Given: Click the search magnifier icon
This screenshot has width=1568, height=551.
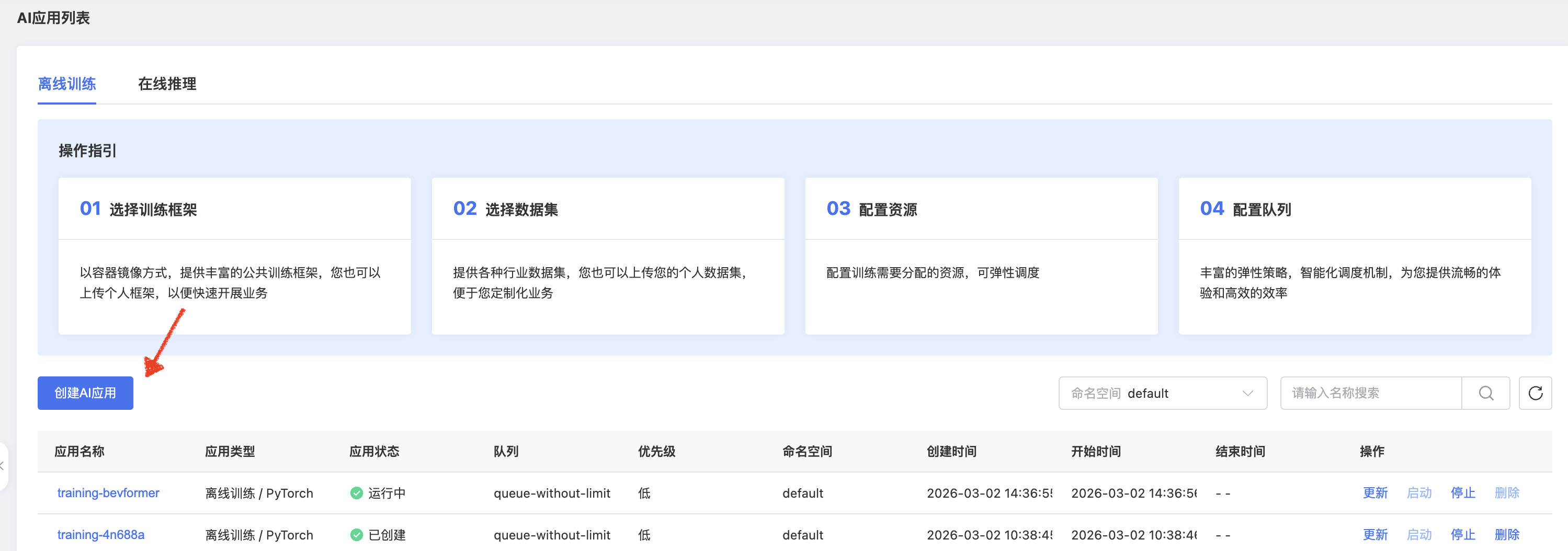Looking at the screenshot, I should click(x=1486, y=393).
